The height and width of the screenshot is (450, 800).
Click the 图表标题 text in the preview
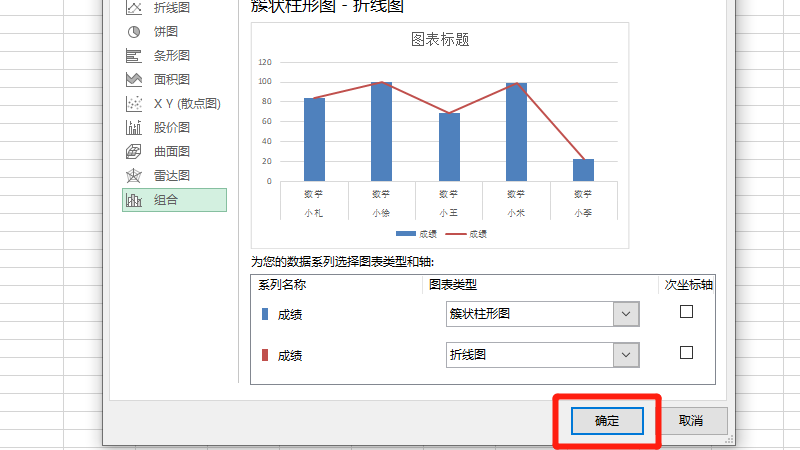440,40
